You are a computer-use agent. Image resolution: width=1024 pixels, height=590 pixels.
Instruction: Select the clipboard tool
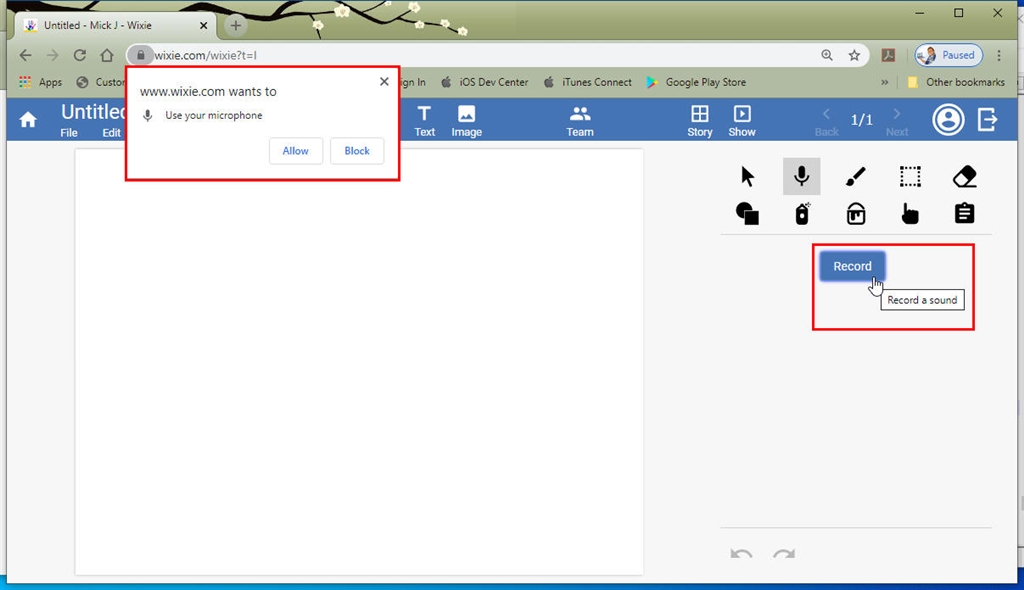click(965, 214)
